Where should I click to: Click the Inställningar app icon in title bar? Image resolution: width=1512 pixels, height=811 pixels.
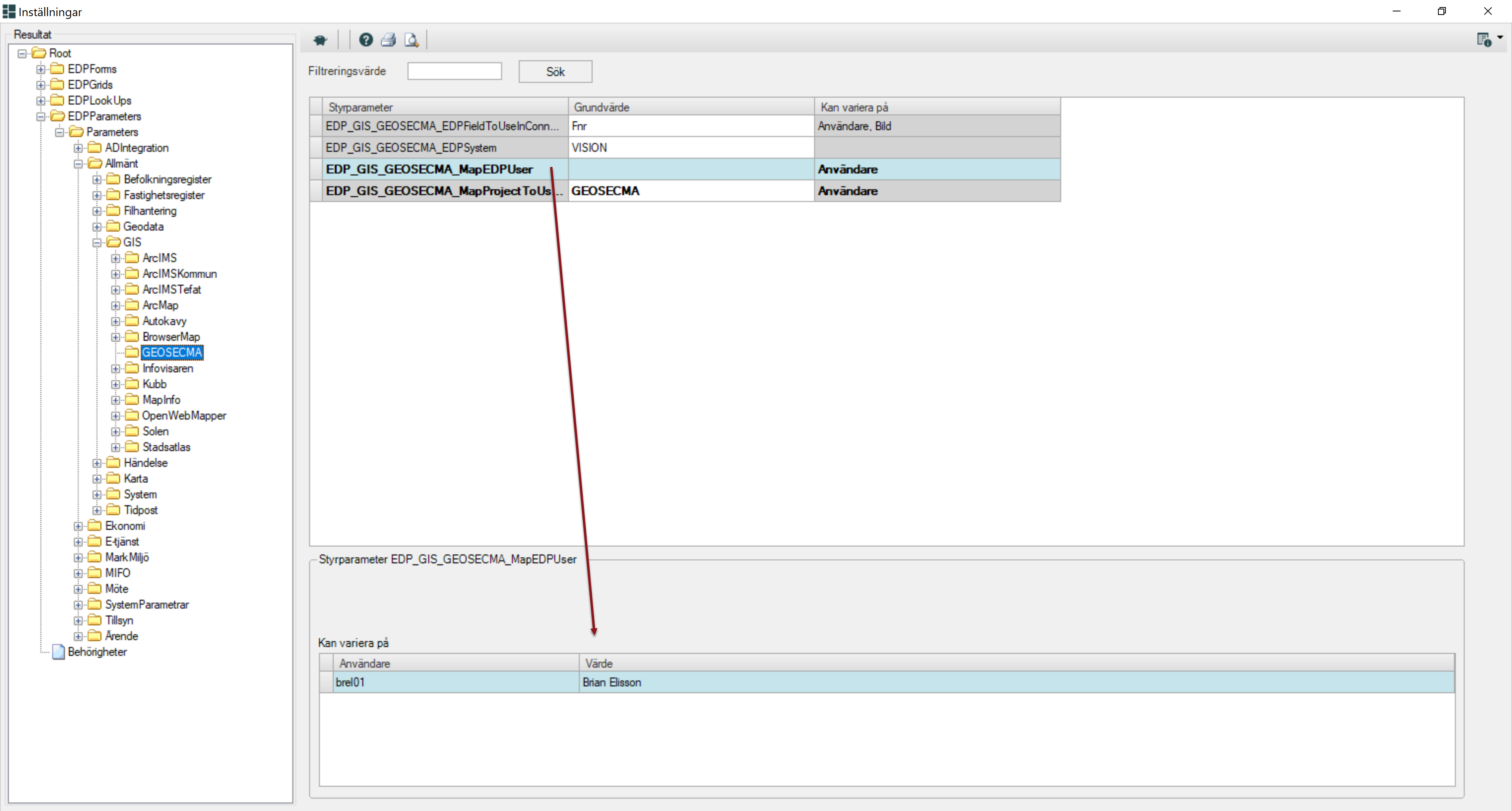pos(9,11)
